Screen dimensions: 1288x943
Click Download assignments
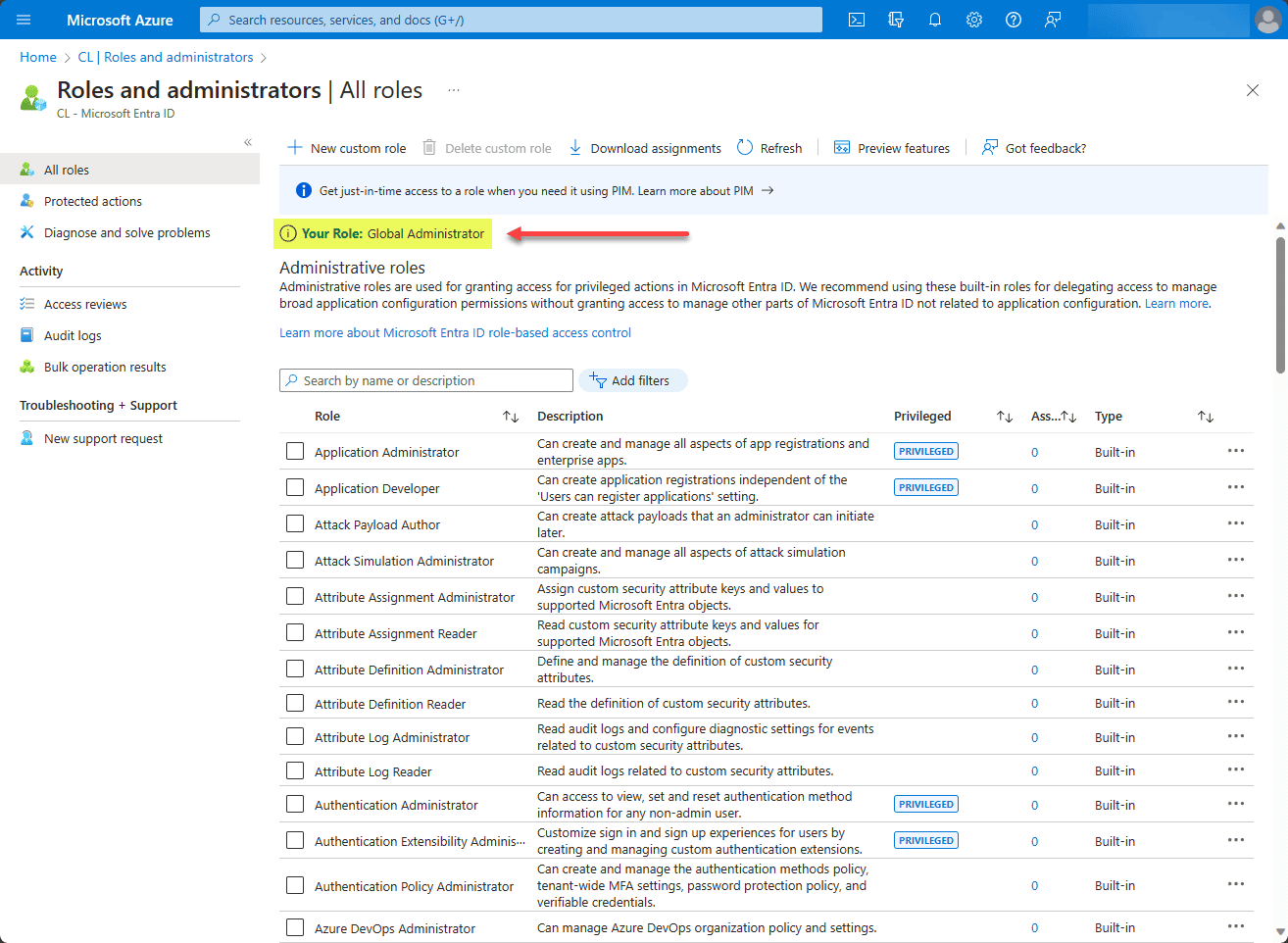[x=645, y=148]
